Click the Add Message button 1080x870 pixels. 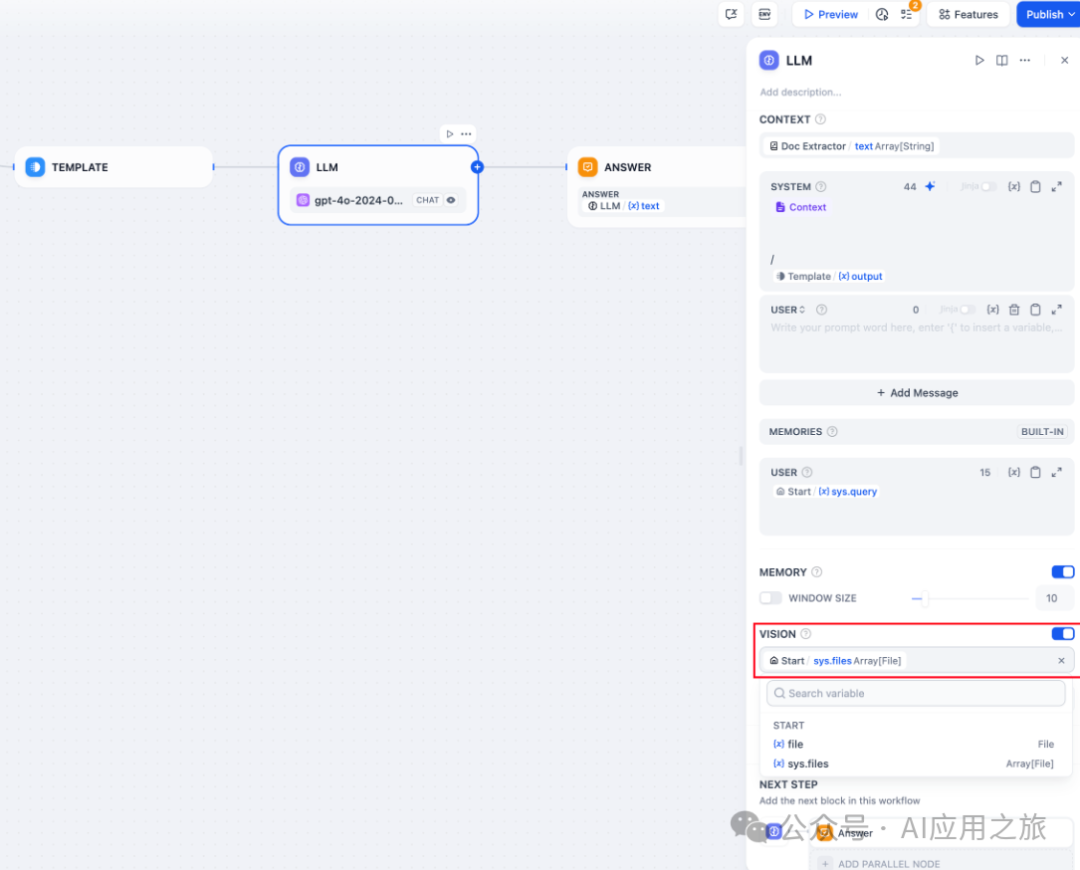916,393
